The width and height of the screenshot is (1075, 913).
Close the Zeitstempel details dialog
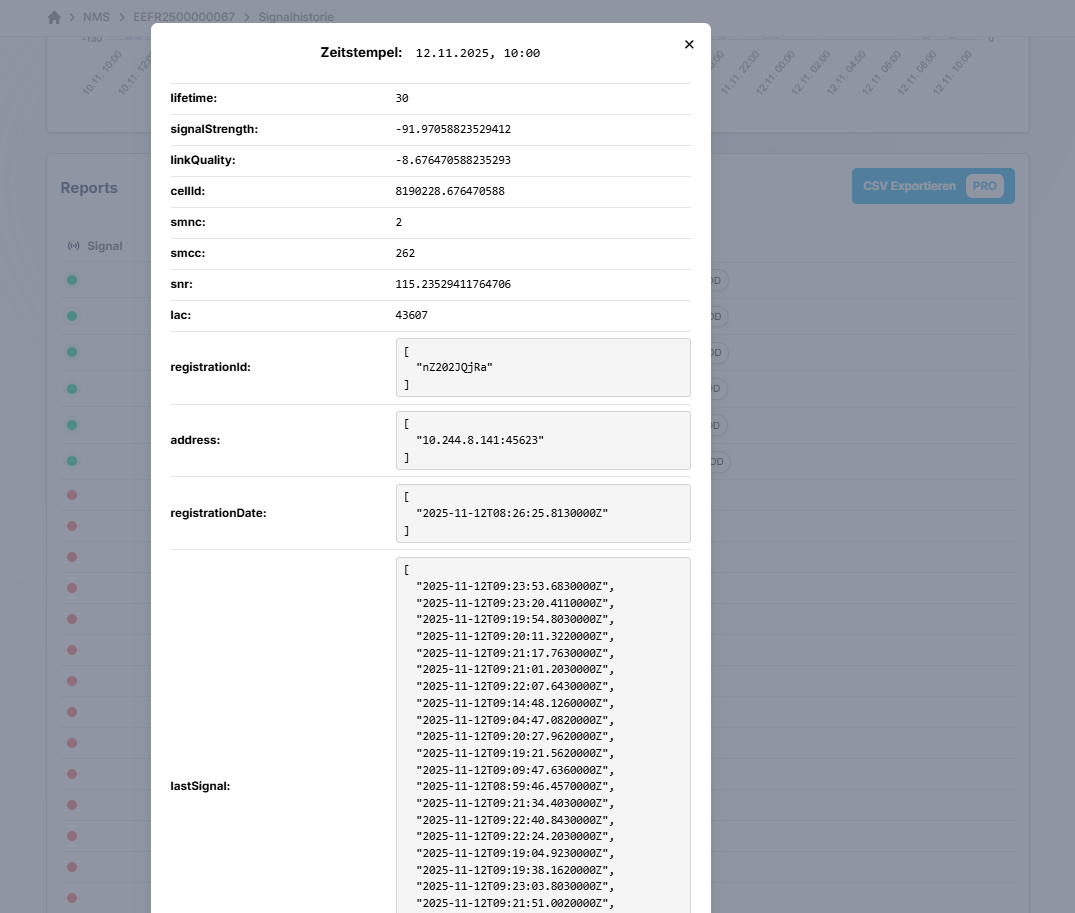(x=689, y=44)
